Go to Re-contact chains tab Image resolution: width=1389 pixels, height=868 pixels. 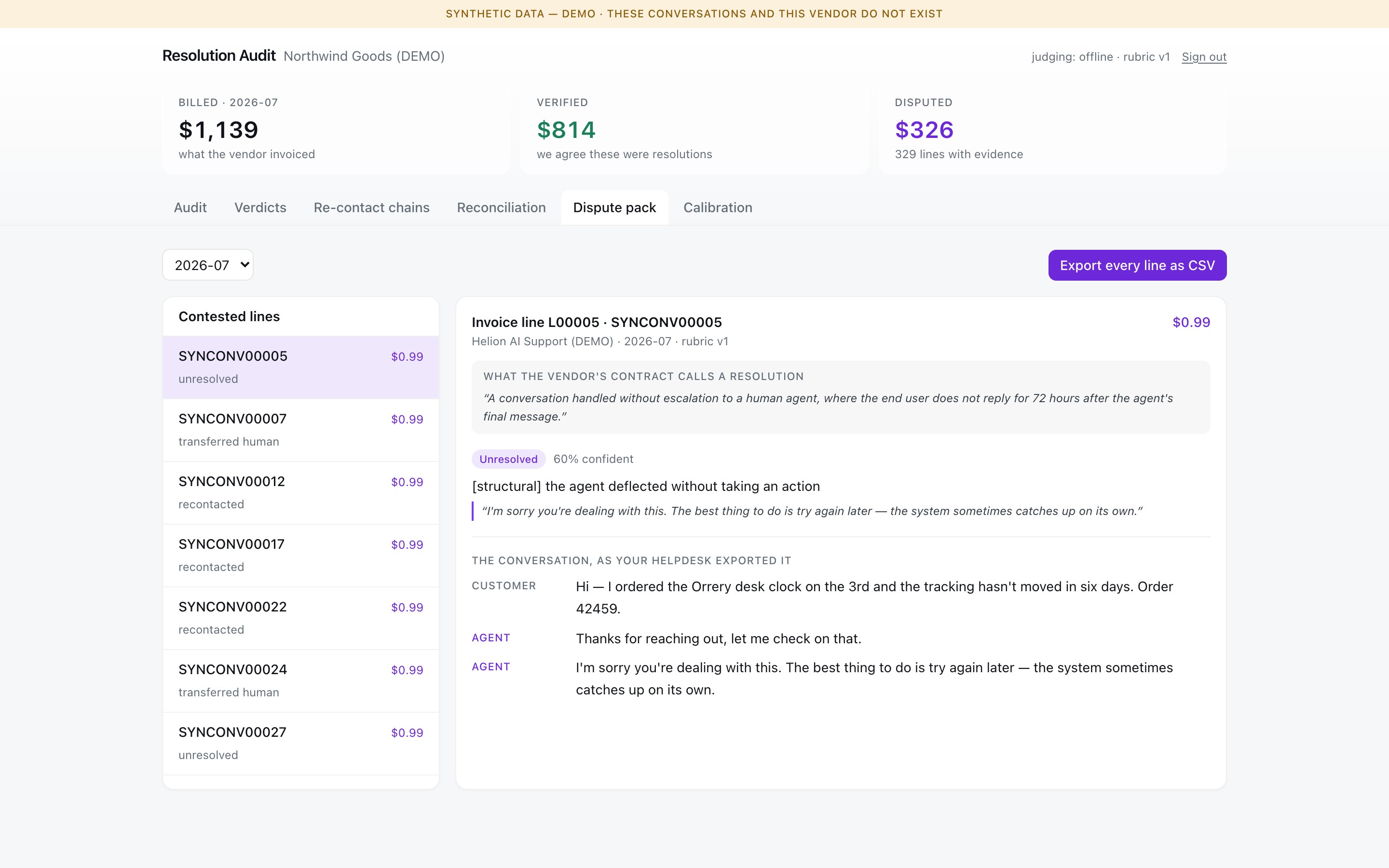(x=371, y=207)
